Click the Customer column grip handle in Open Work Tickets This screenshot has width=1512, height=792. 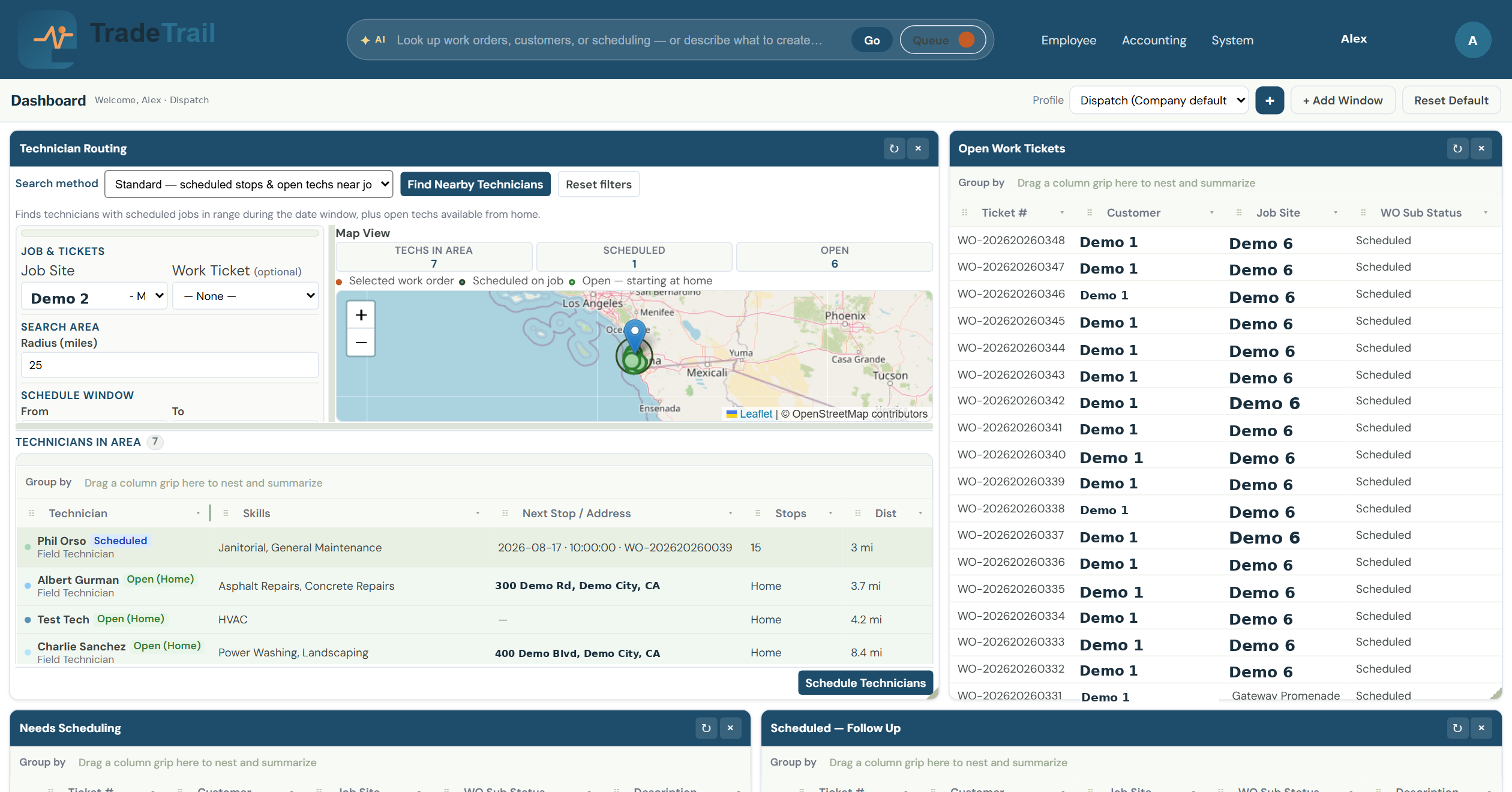click(x=1090, y=213)
